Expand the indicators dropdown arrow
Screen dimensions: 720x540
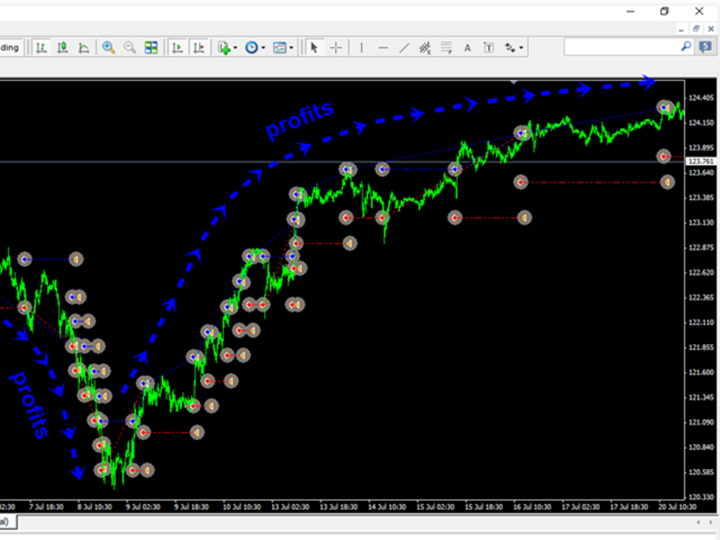coord(236,48)
